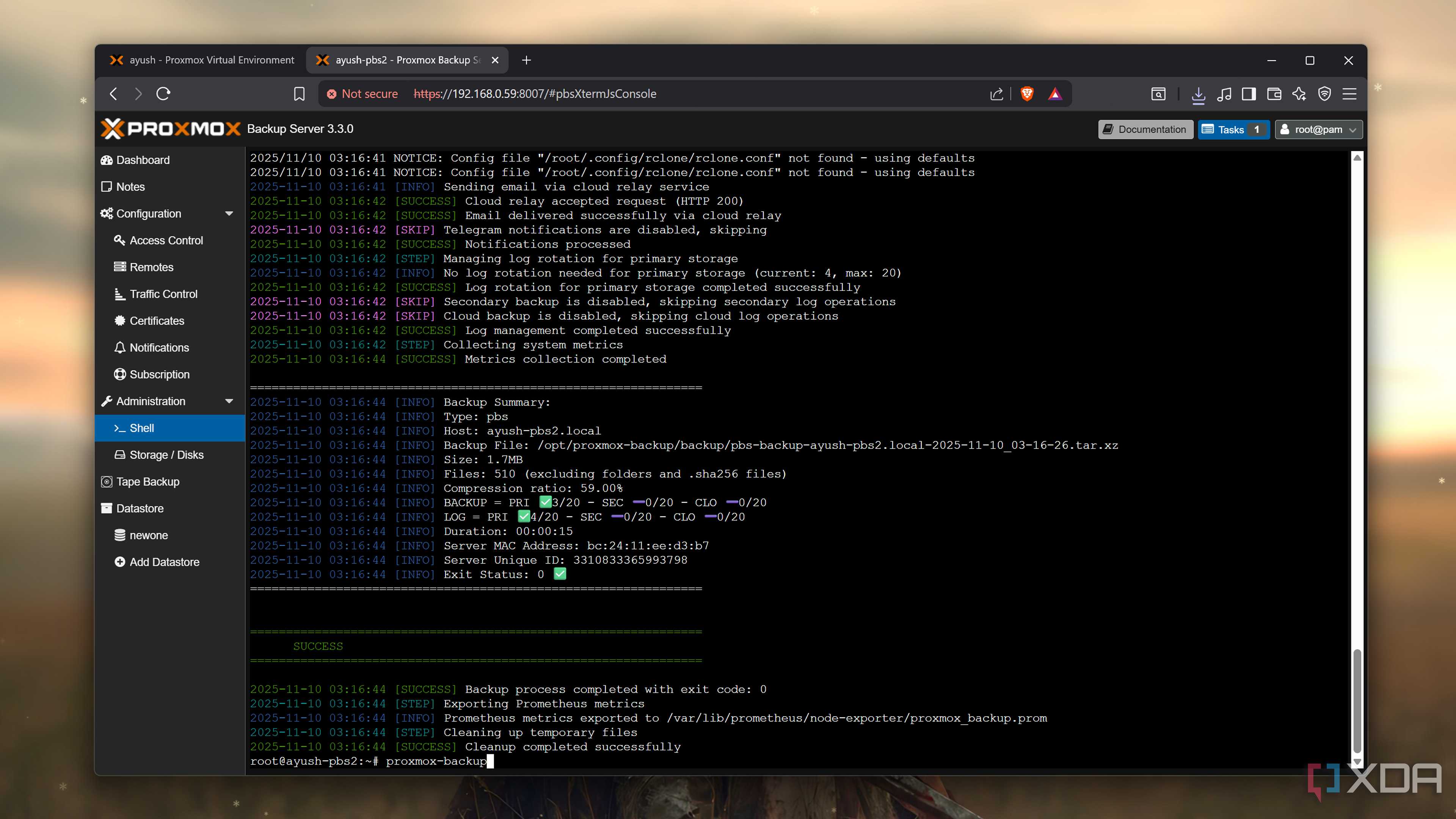
Task: Click the Brave Rewards triangle icon
Action: point(1055,94)
